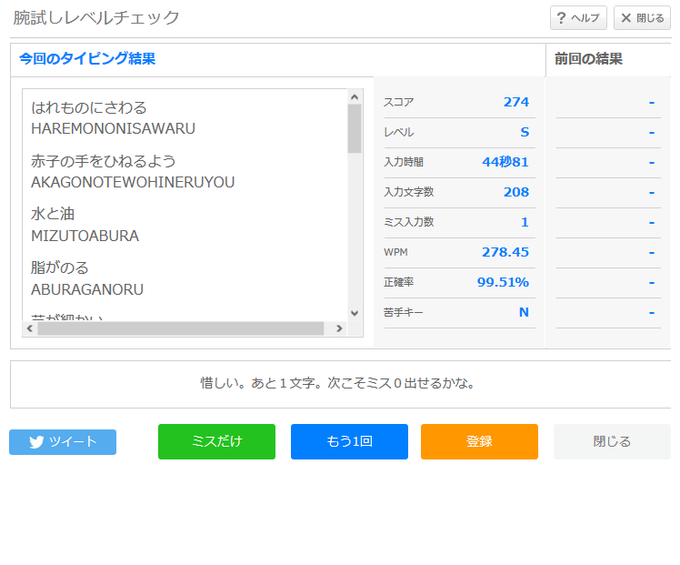Click the vertical scrollbar thumb of the word list
Image resolution: width=680 pixels, height=565 pixels.
point(354,128)
